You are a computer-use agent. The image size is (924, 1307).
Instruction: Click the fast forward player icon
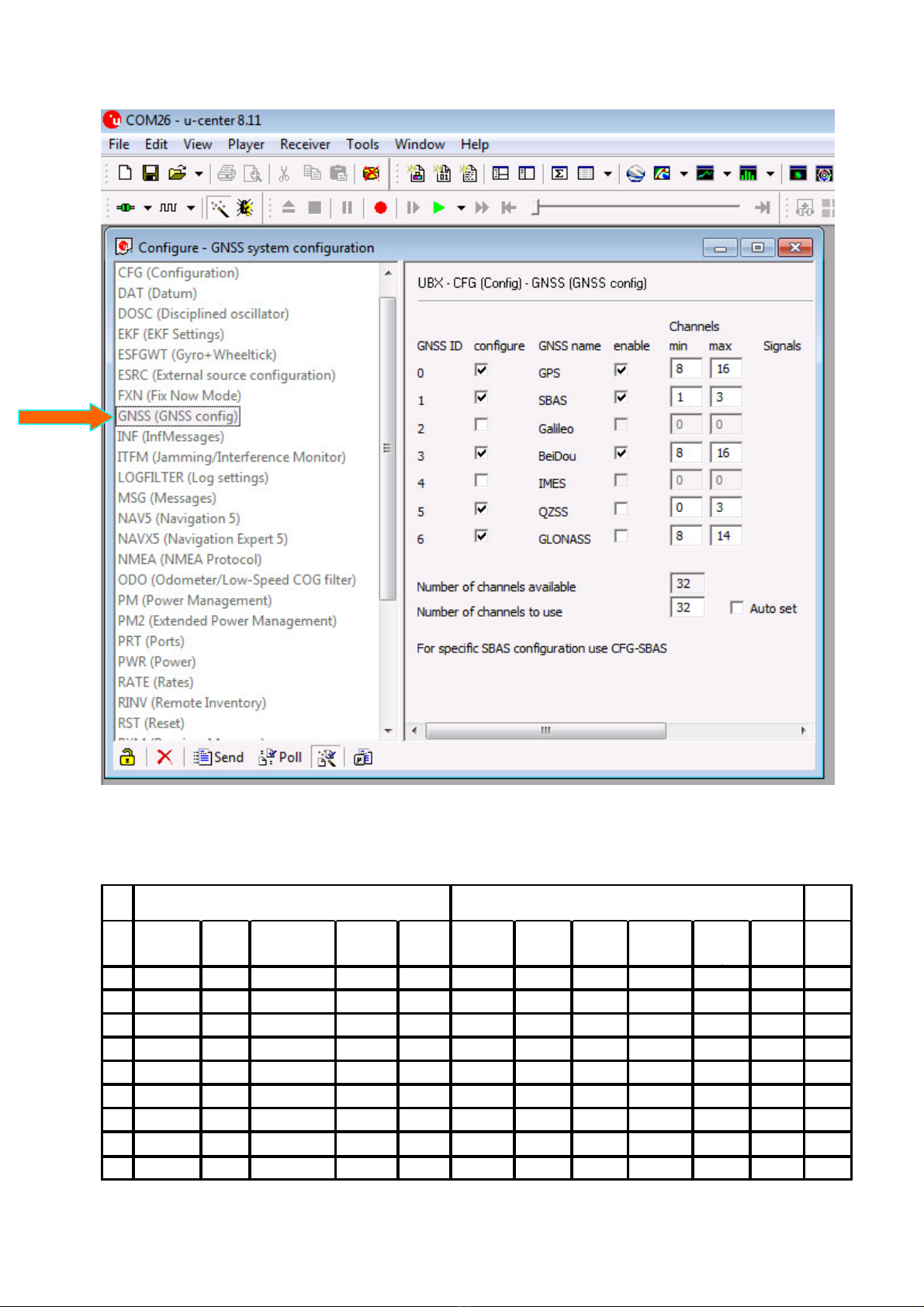point(483,207)
